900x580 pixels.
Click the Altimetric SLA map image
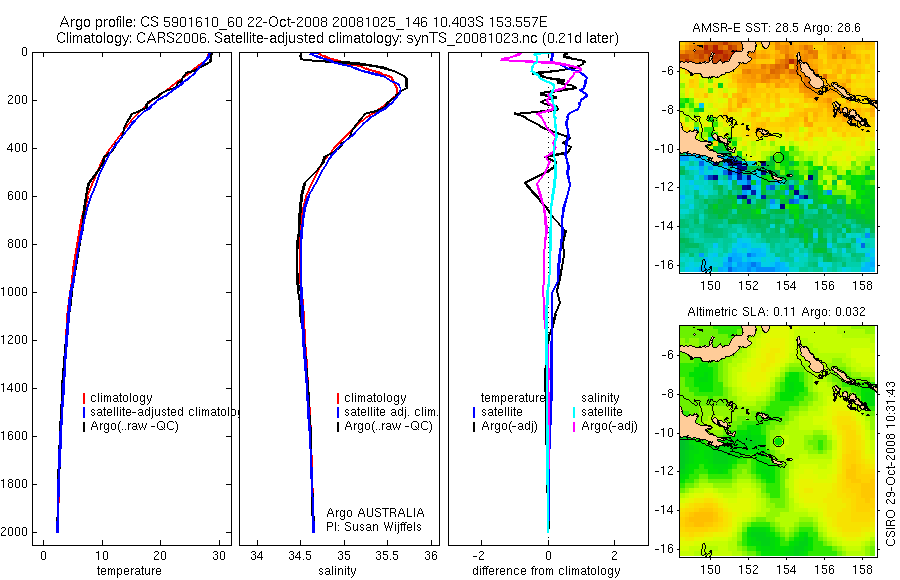click(778, 440)
